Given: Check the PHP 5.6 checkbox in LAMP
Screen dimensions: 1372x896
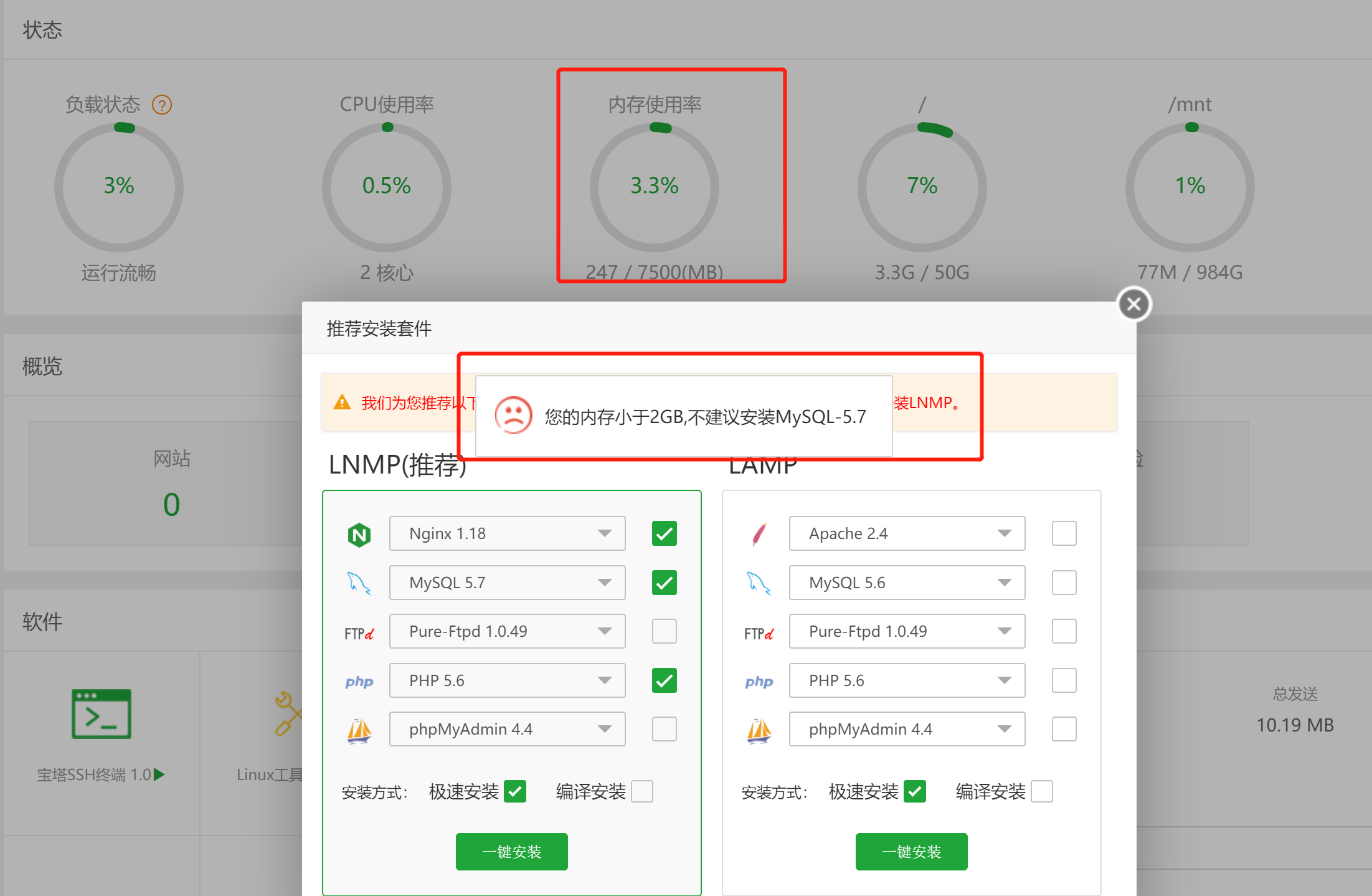Looking at the screenshot, I should click(x=1064, y=680).
